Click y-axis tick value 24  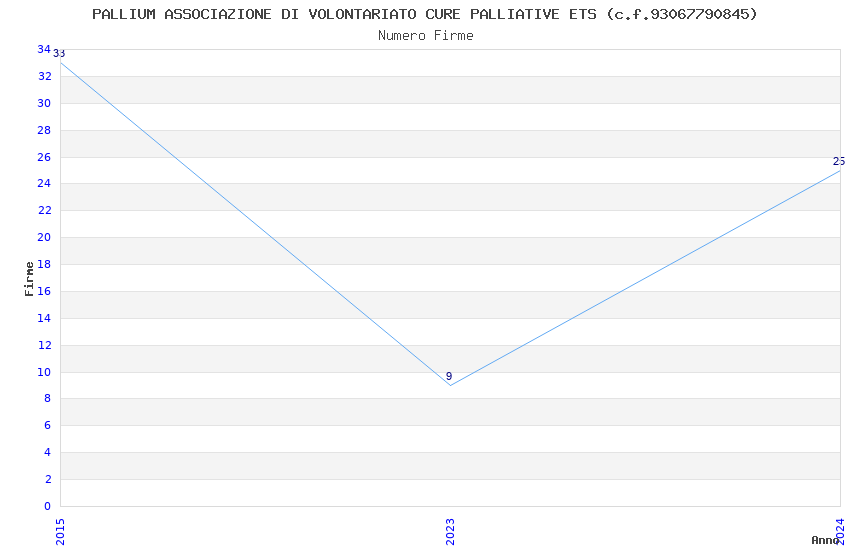pyautogui.click(x=44, y=183)
